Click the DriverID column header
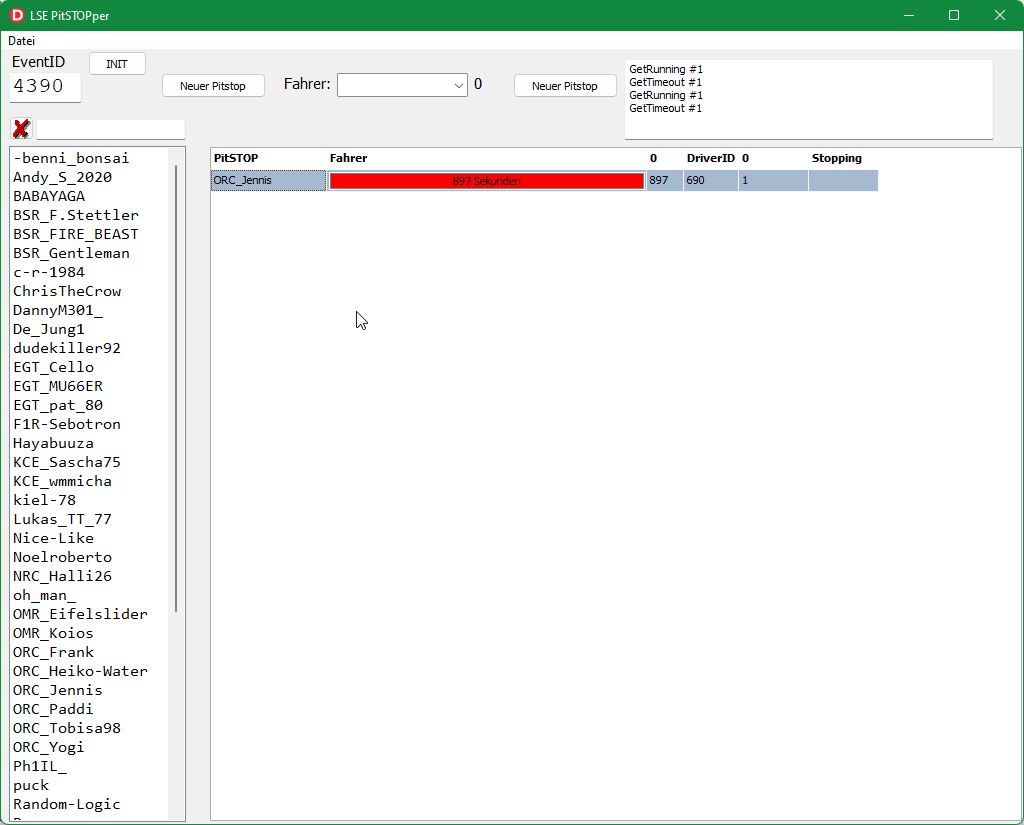 (x=710, y=158)
